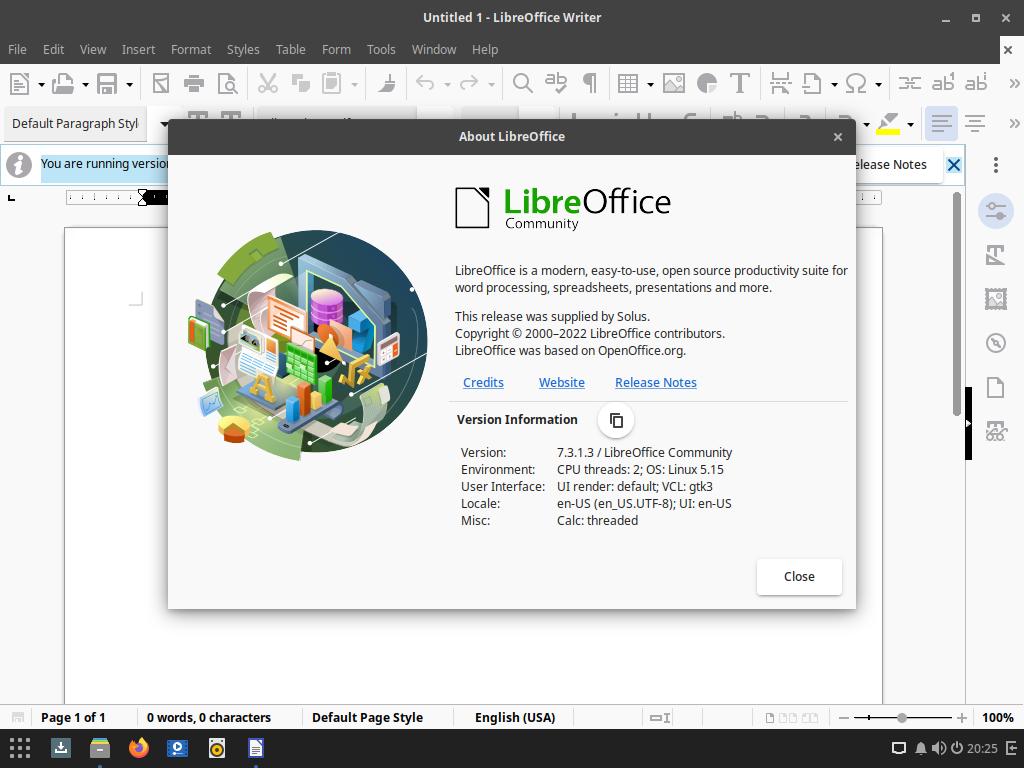Launch Firefox from the taskbar

138,748
